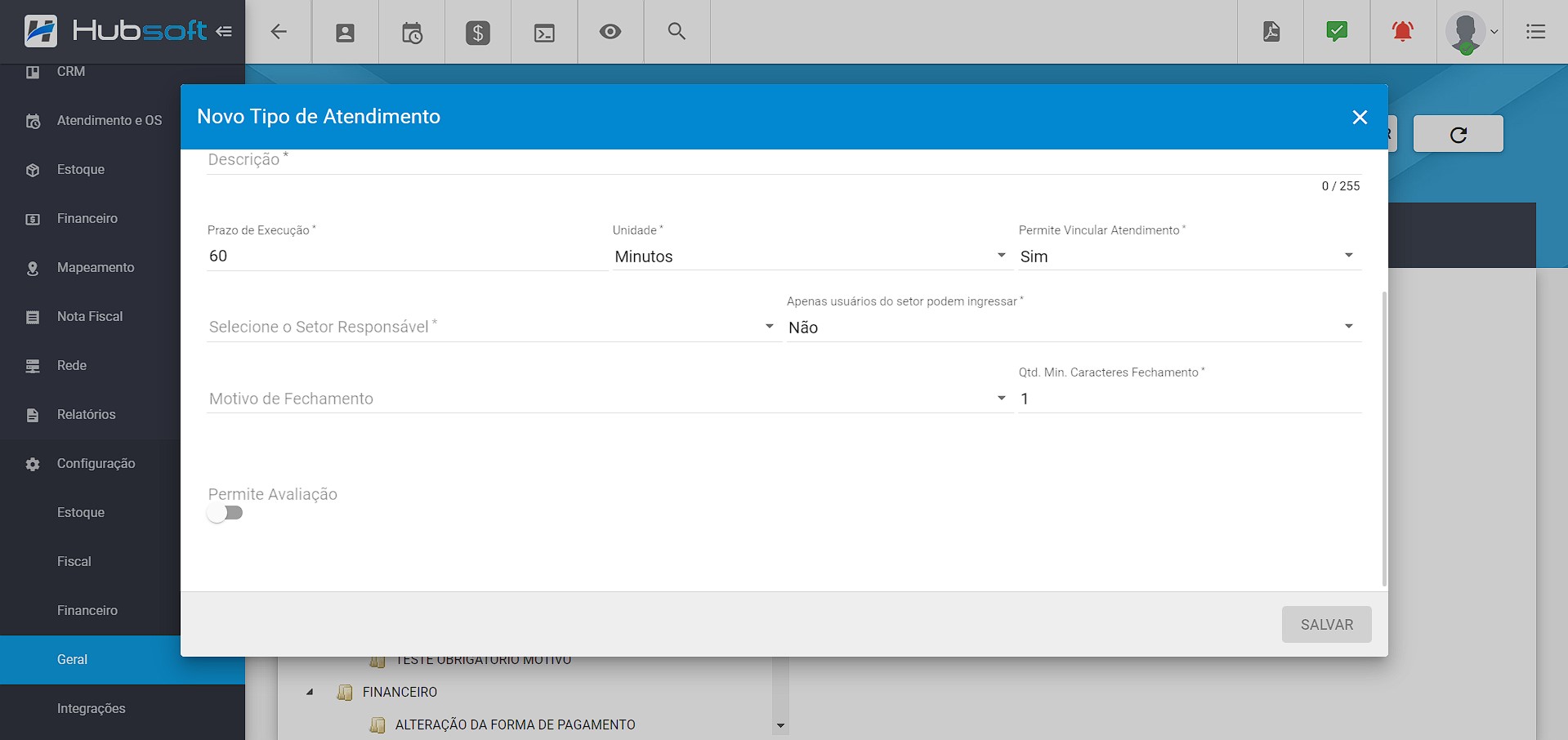Open the list menu icon at top right
This screenshot has height=740, width=1568.
(1535, 32)
